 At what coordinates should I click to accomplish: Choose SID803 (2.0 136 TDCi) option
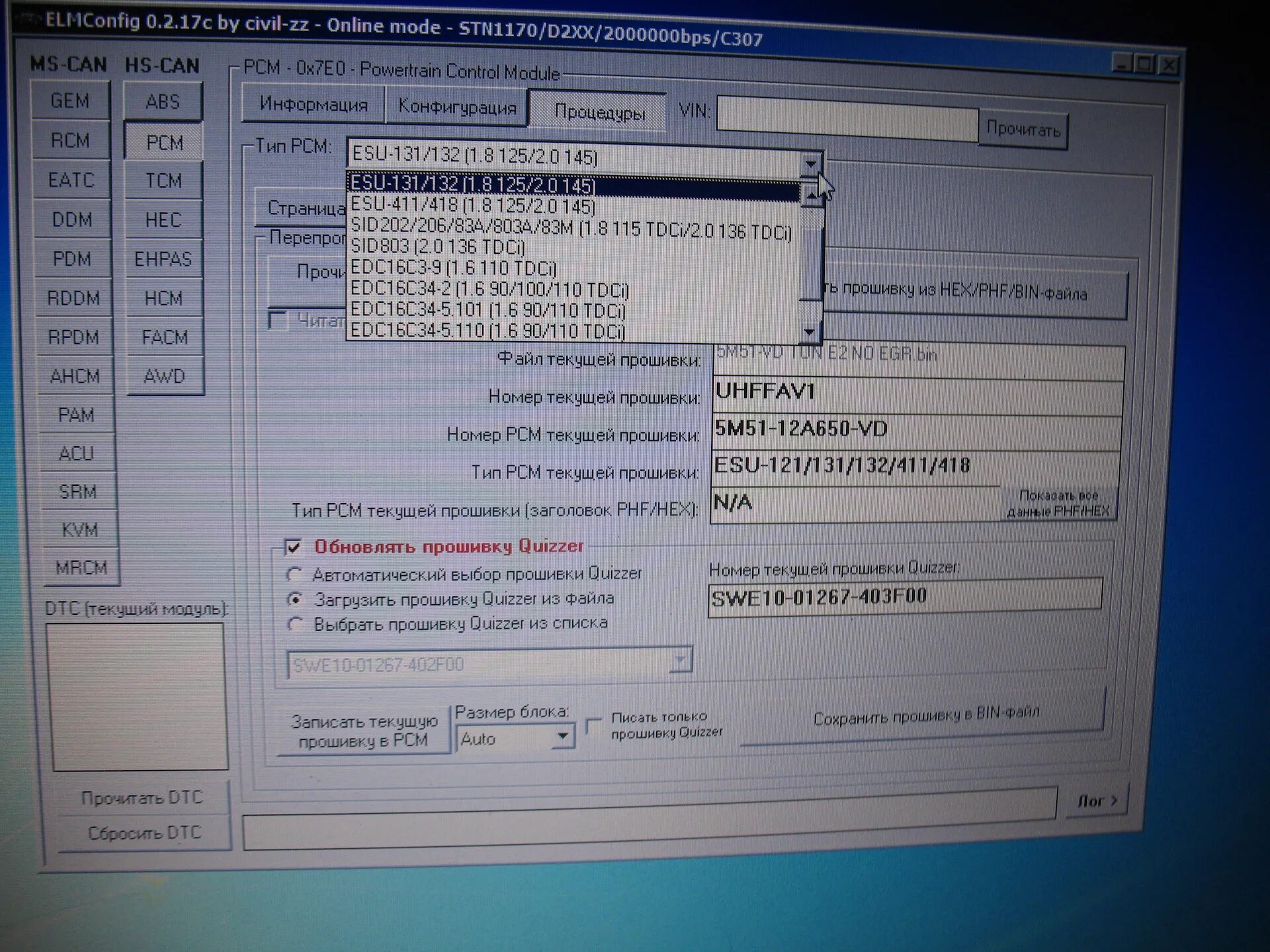click(x=573, y=248)
